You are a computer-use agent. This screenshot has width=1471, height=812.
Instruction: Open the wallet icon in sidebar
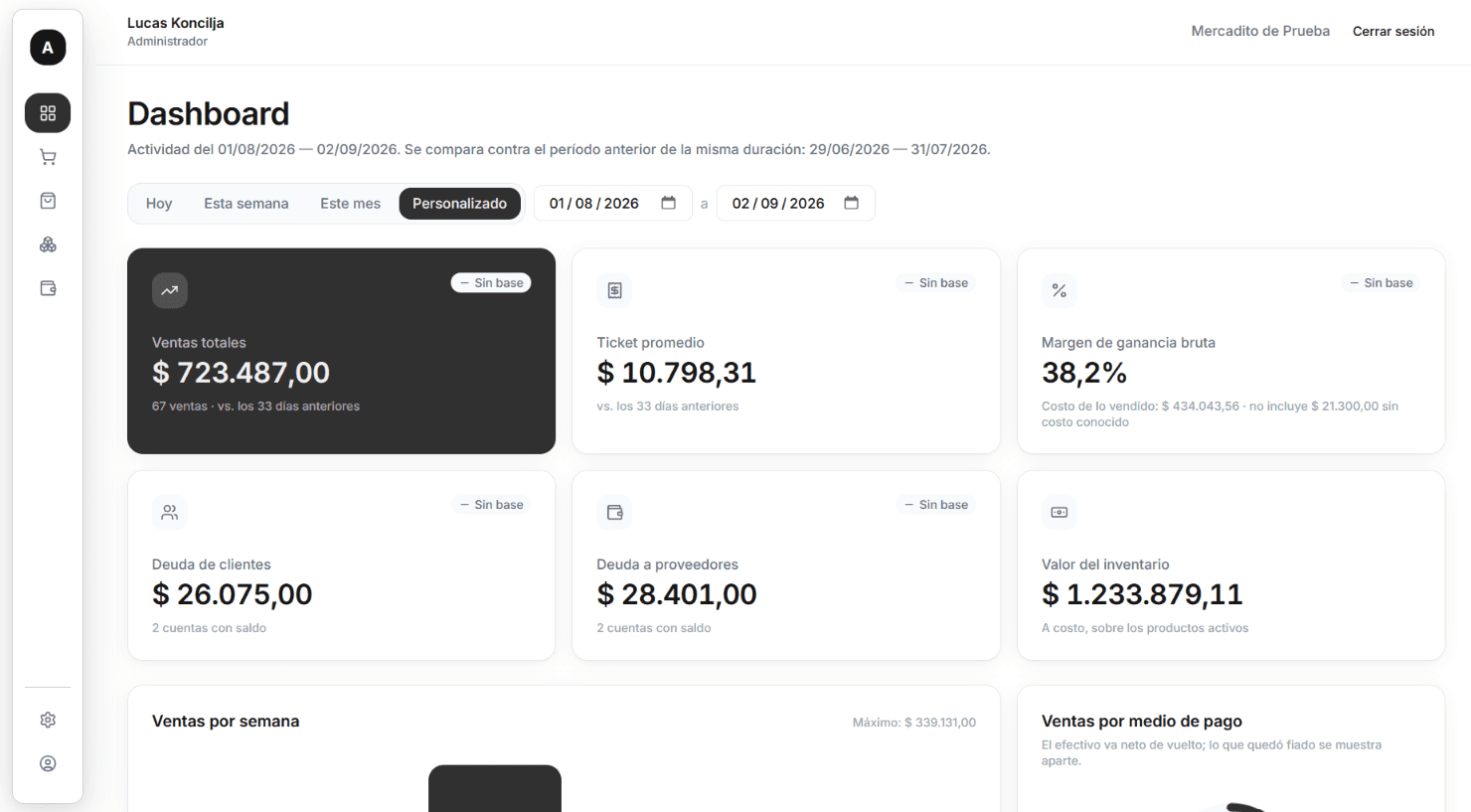(x=48, y=288)
